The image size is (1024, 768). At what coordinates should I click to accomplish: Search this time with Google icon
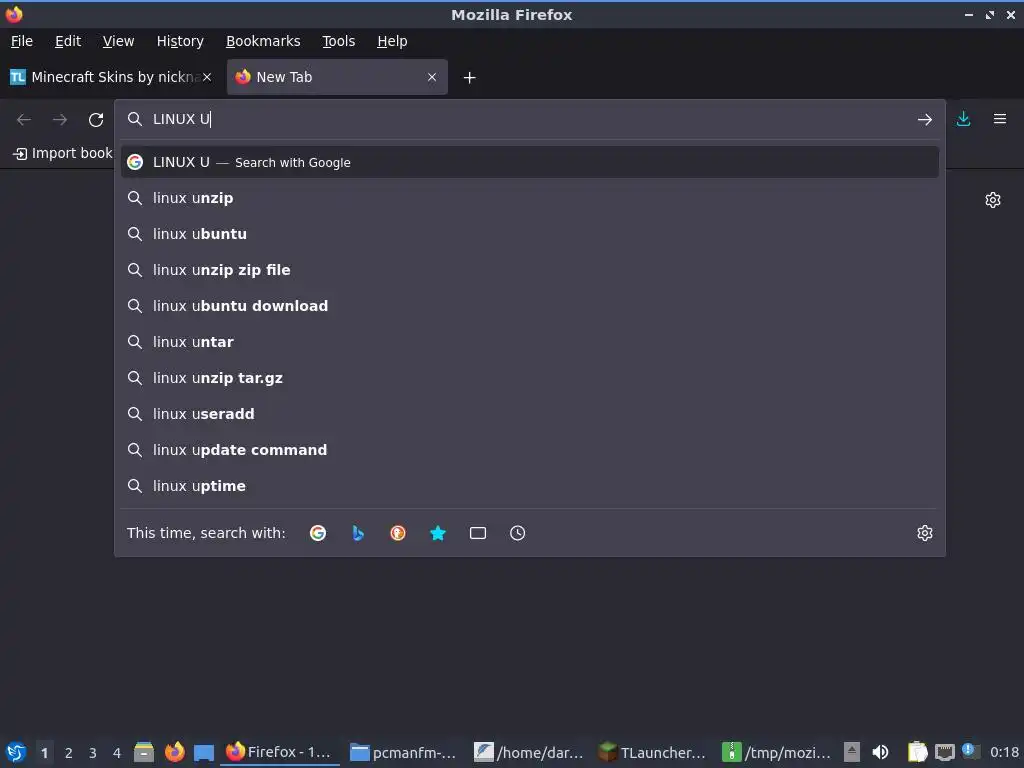(x=318, y=533)
